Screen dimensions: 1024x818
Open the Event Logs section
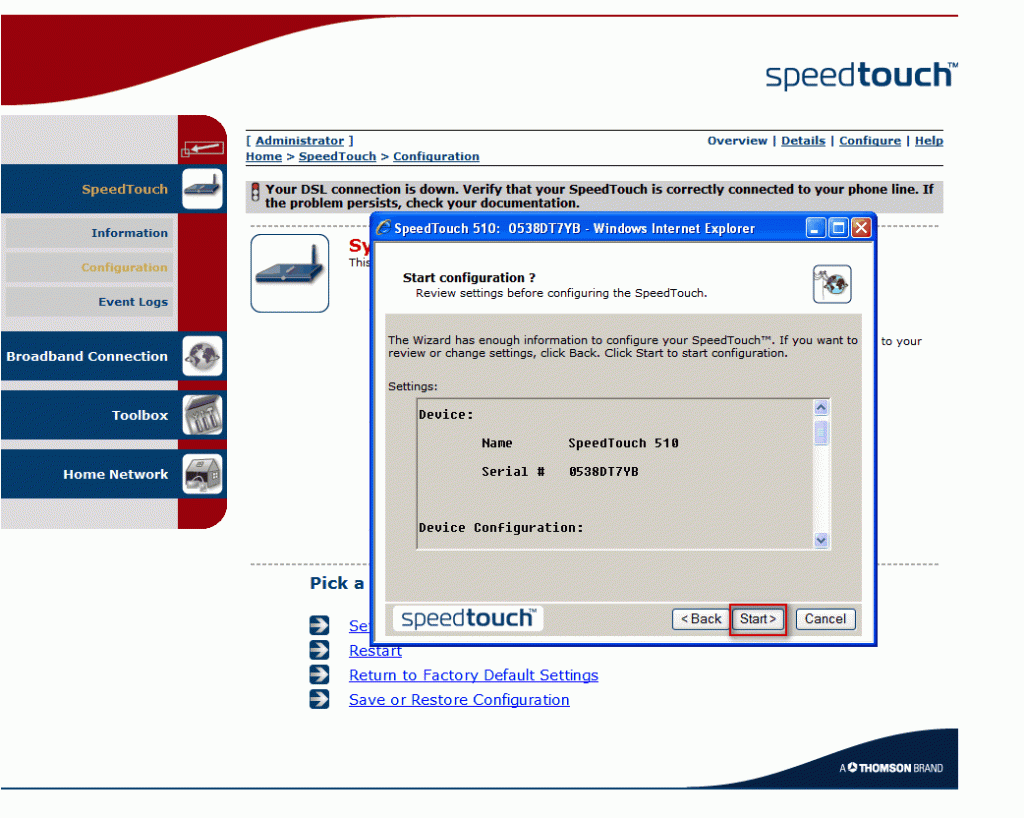(x=133, y=301)
